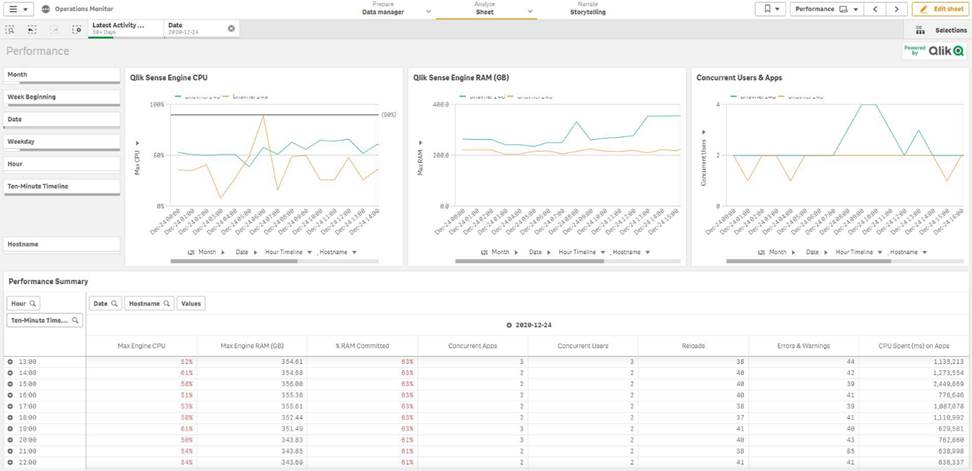
Task: Go to previous sheet
Action: pos(875,9)
